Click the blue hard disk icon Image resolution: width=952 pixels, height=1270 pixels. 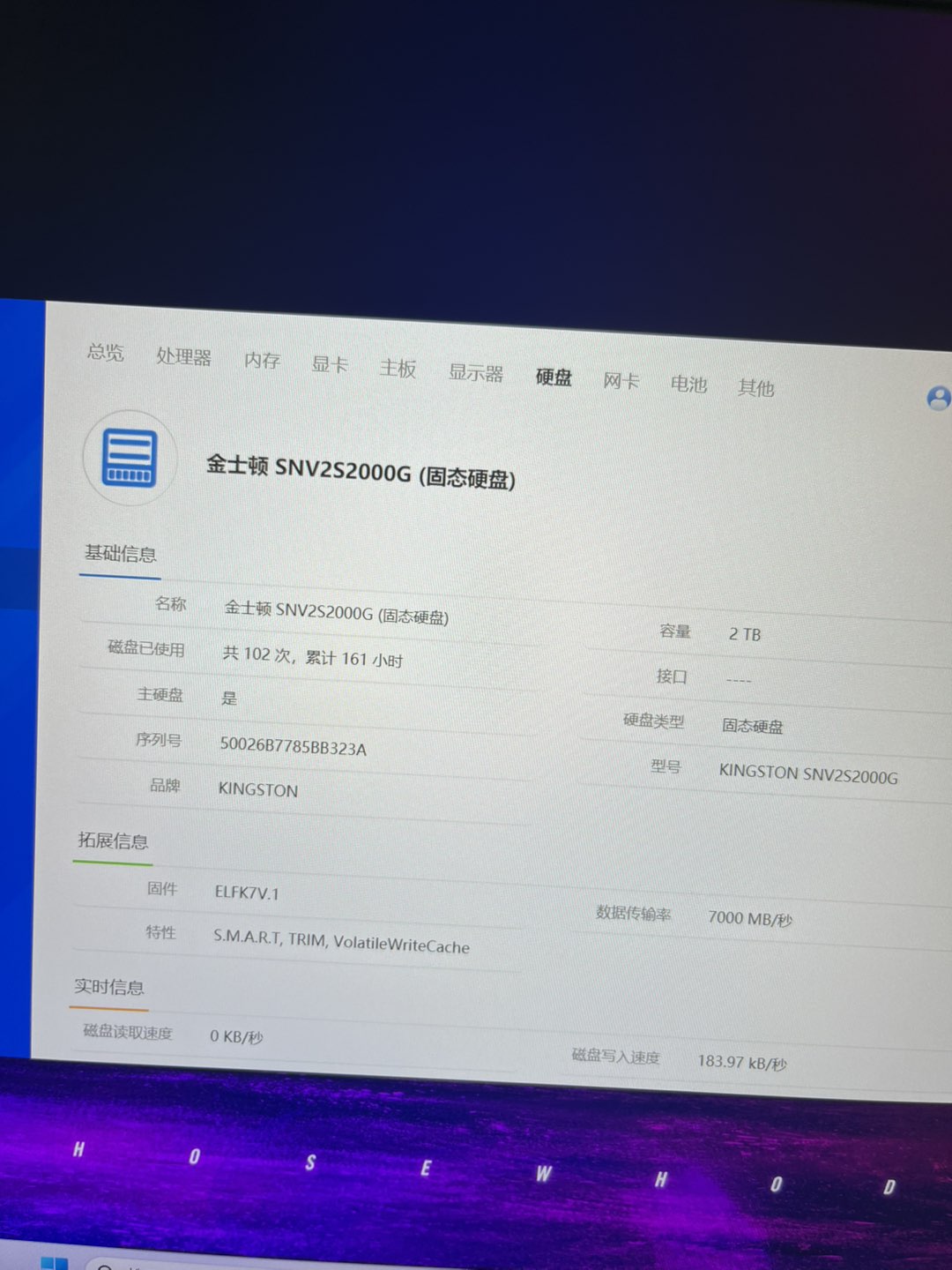pos(130,458)
